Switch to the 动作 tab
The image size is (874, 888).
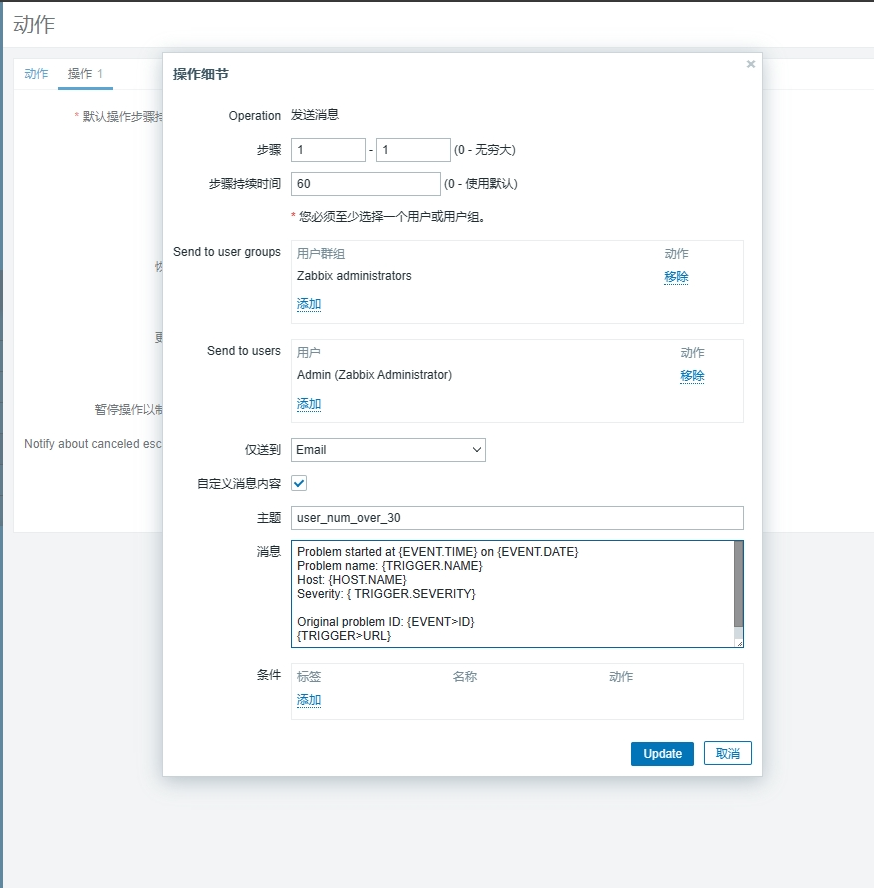tap(36, 74)
